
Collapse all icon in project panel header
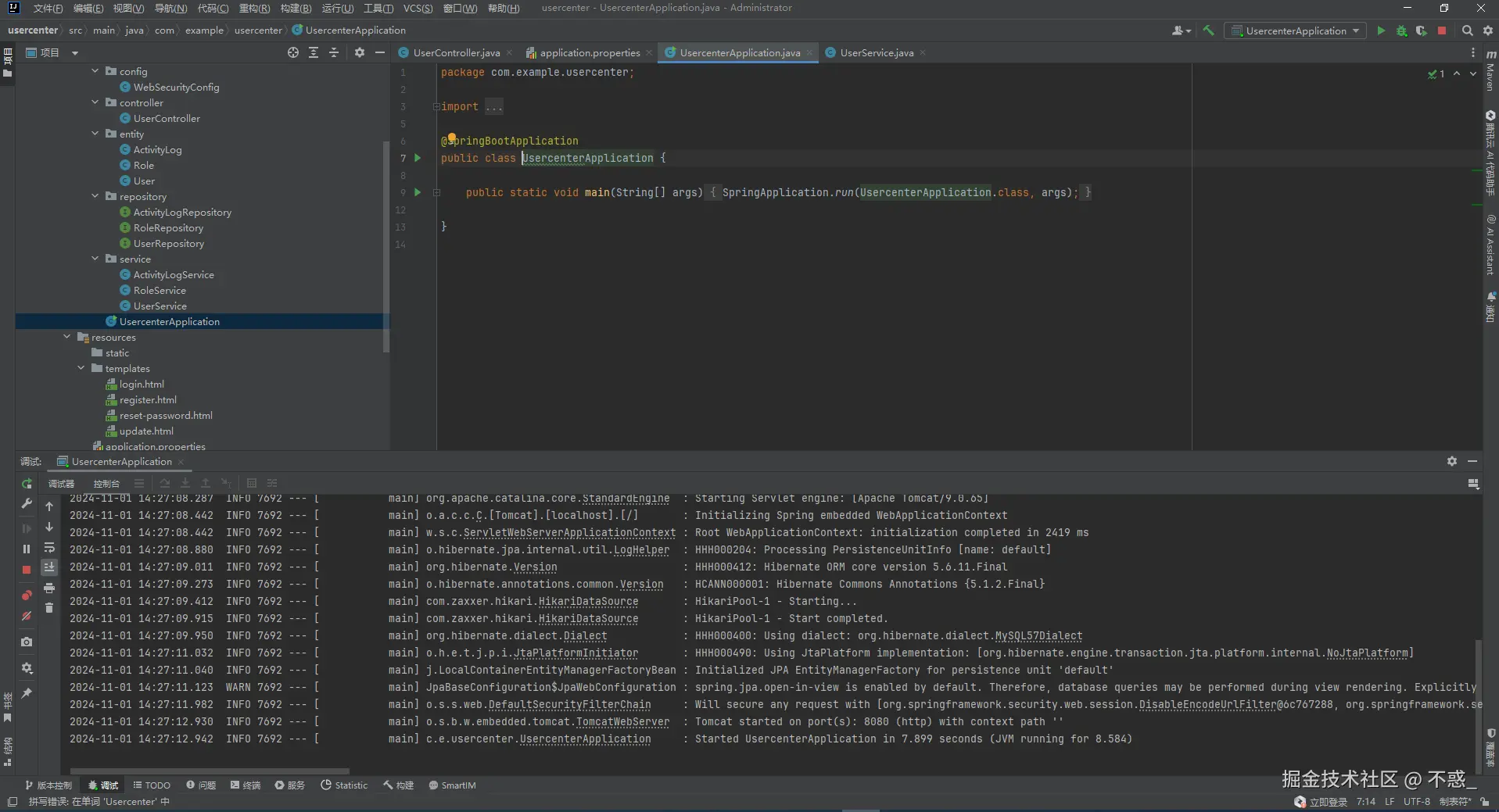pyautogui.click(x=334, y=52)
